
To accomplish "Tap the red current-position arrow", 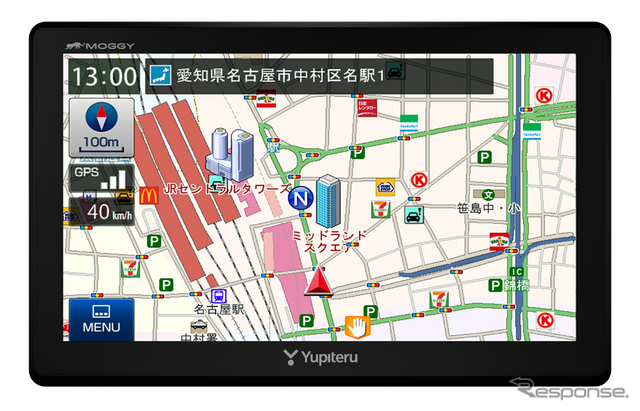I will click(x=318, y=281).
